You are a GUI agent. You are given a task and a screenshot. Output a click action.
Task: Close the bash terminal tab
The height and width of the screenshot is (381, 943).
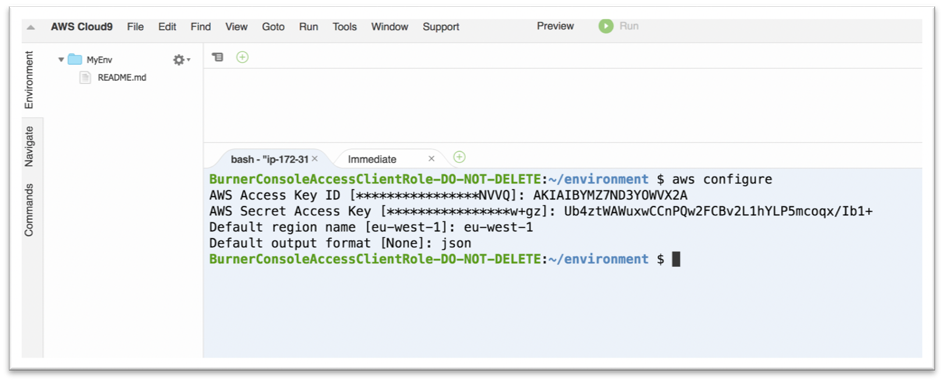tap(315, 159)
